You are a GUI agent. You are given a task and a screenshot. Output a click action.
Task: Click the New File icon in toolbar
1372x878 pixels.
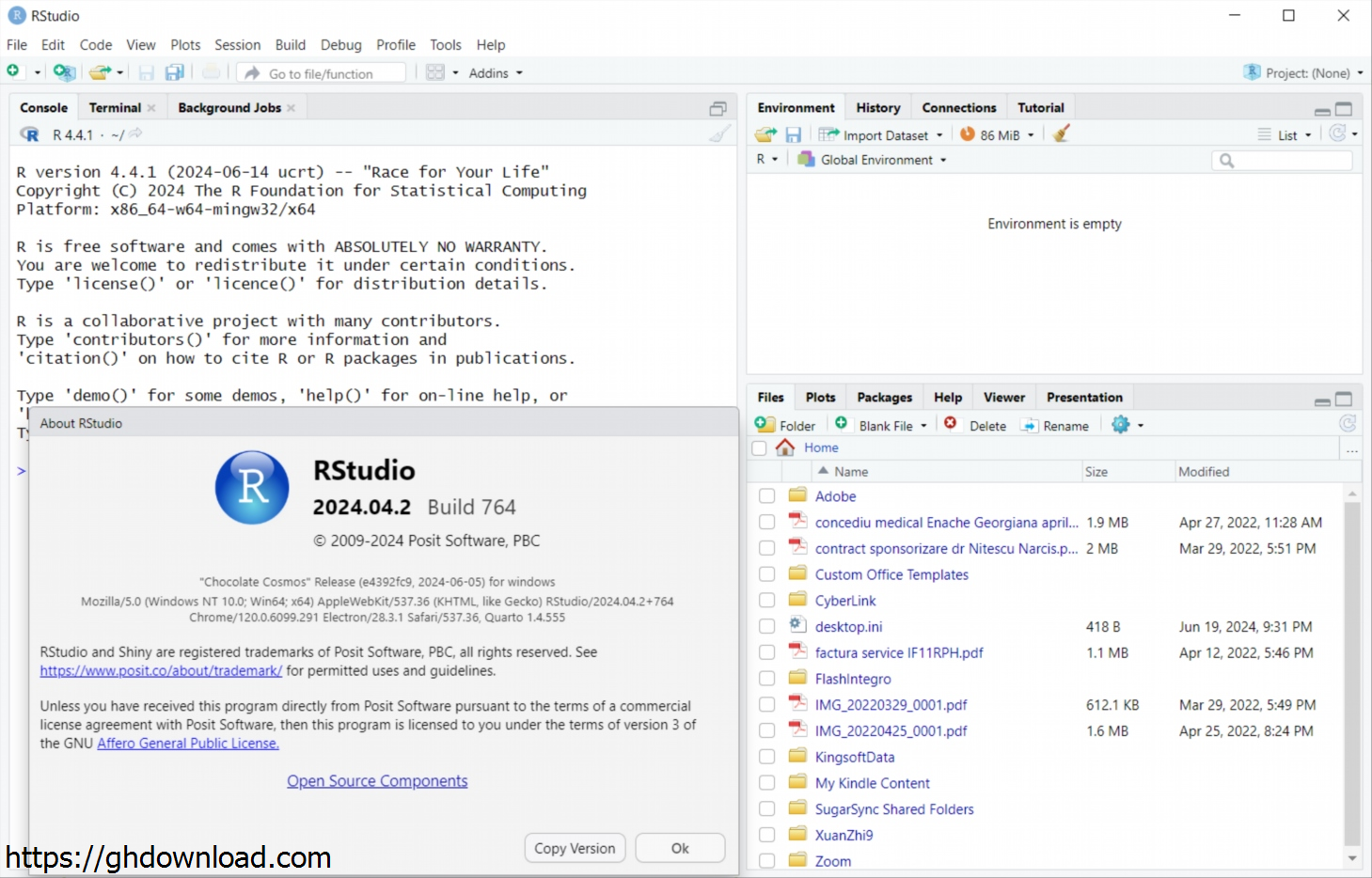point(13,72)
